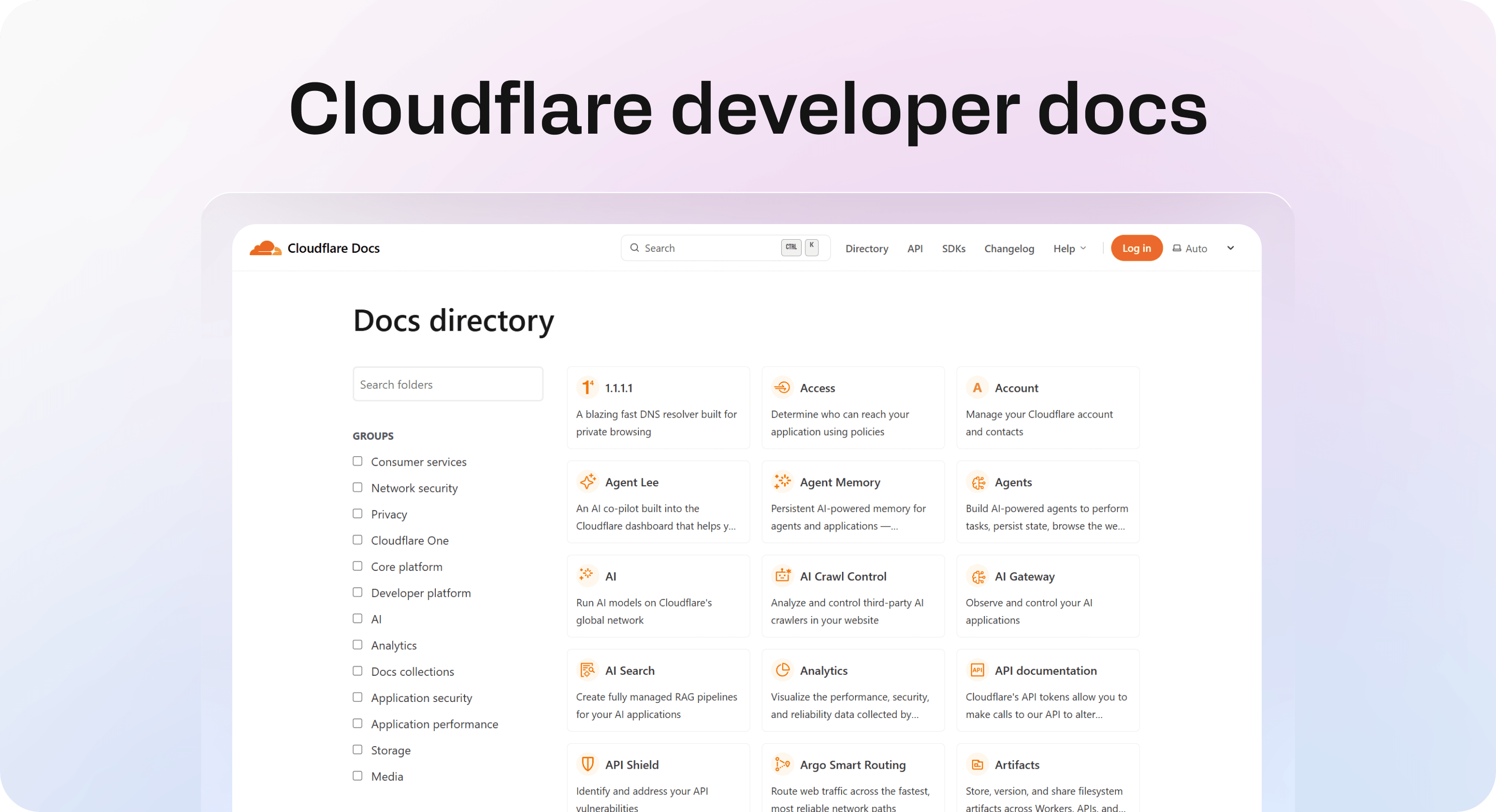Enable the Cloudflare One filter

pyautogui.click(x=357, y=539)
